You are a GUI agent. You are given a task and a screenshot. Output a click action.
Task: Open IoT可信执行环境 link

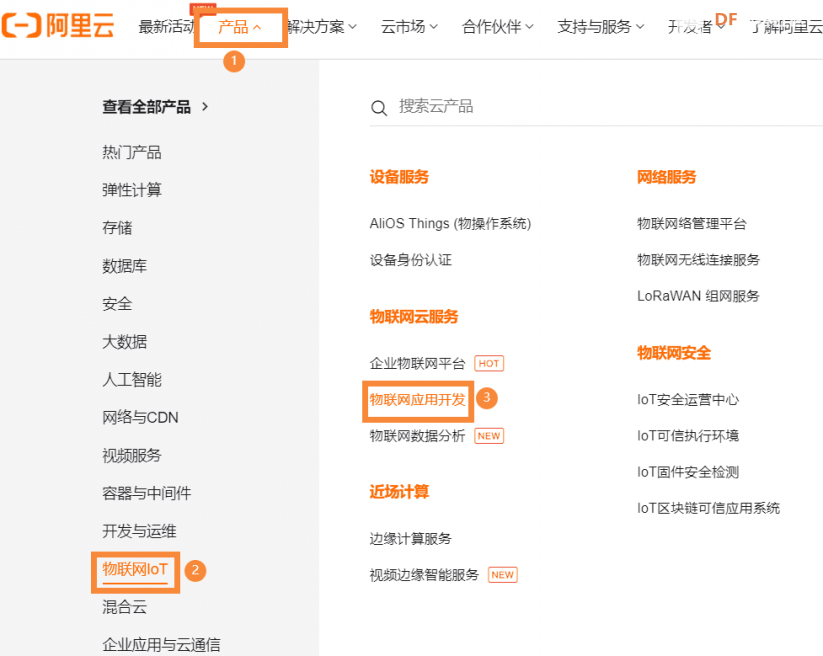pyautogui.click(x=688, y=436)
